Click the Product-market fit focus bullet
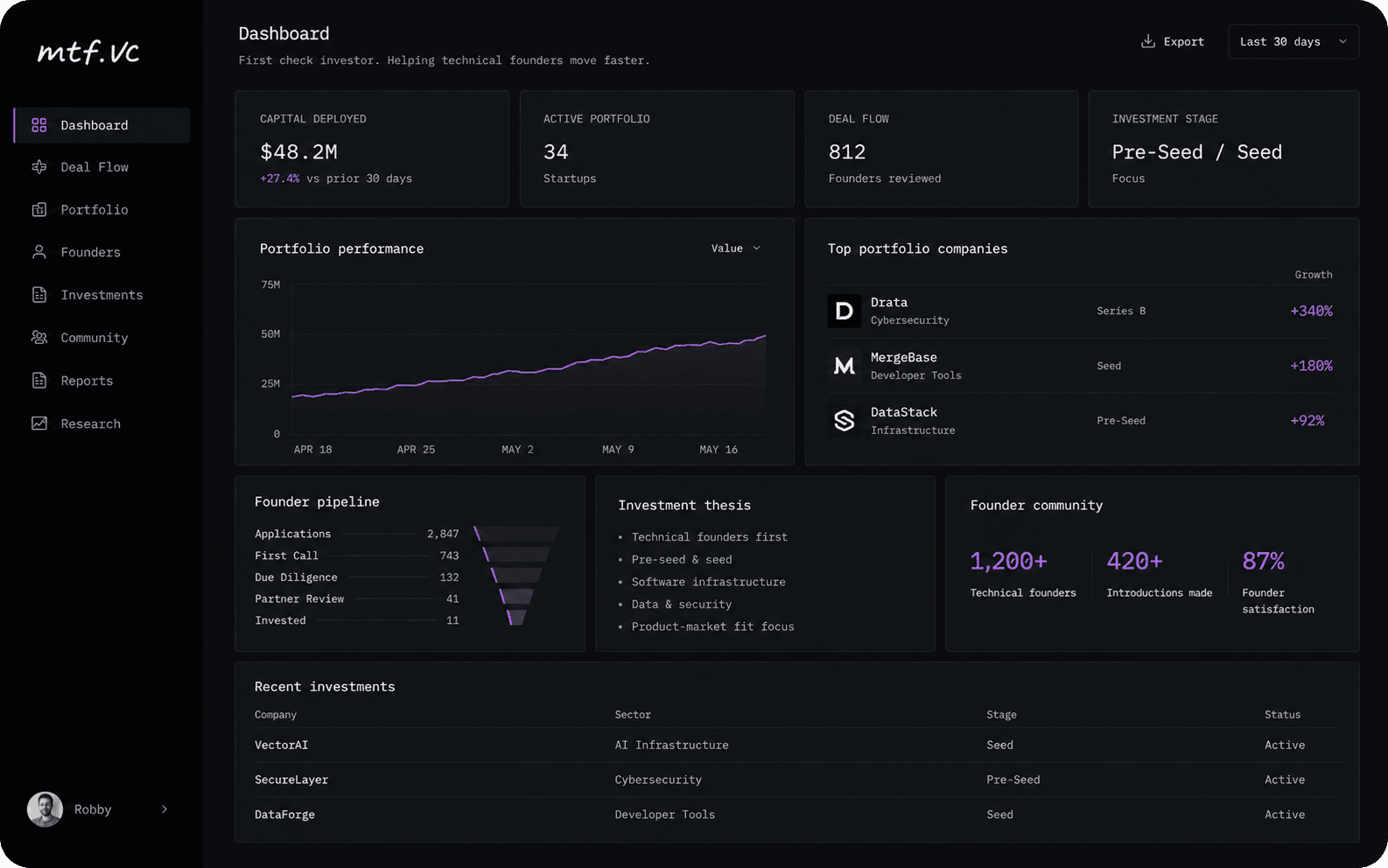 [x=713, y=626]
